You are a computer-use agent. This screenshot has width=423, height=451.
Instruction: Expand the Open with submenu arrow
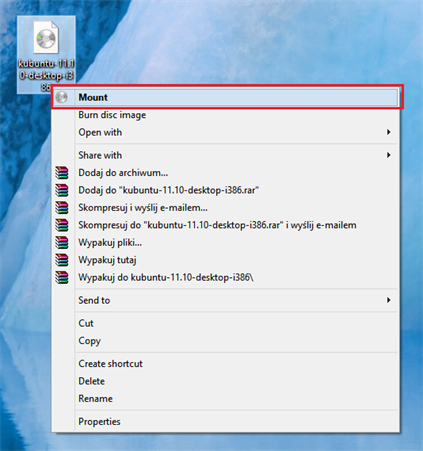(x=389, y=132)
